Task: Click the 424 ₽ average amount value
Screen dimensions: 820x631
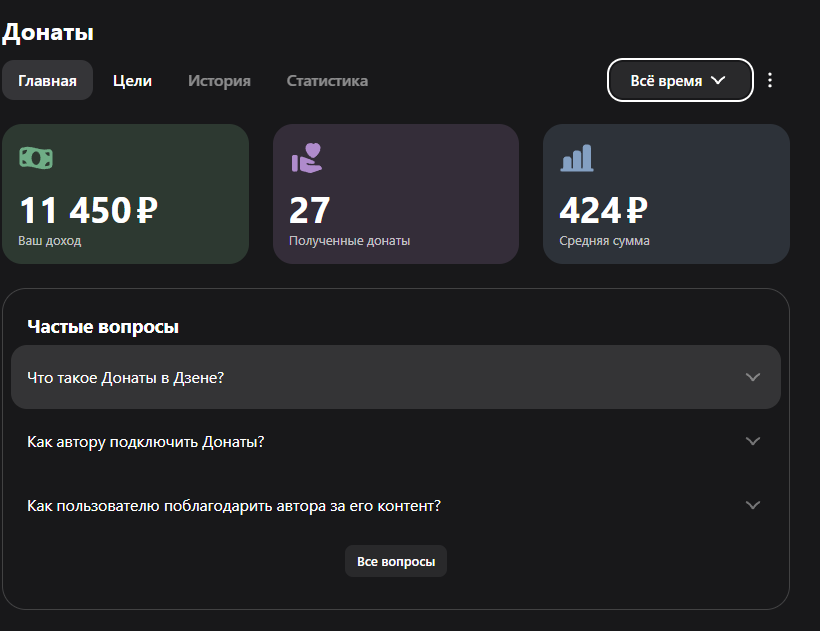Action: click(x=603, y=210)
